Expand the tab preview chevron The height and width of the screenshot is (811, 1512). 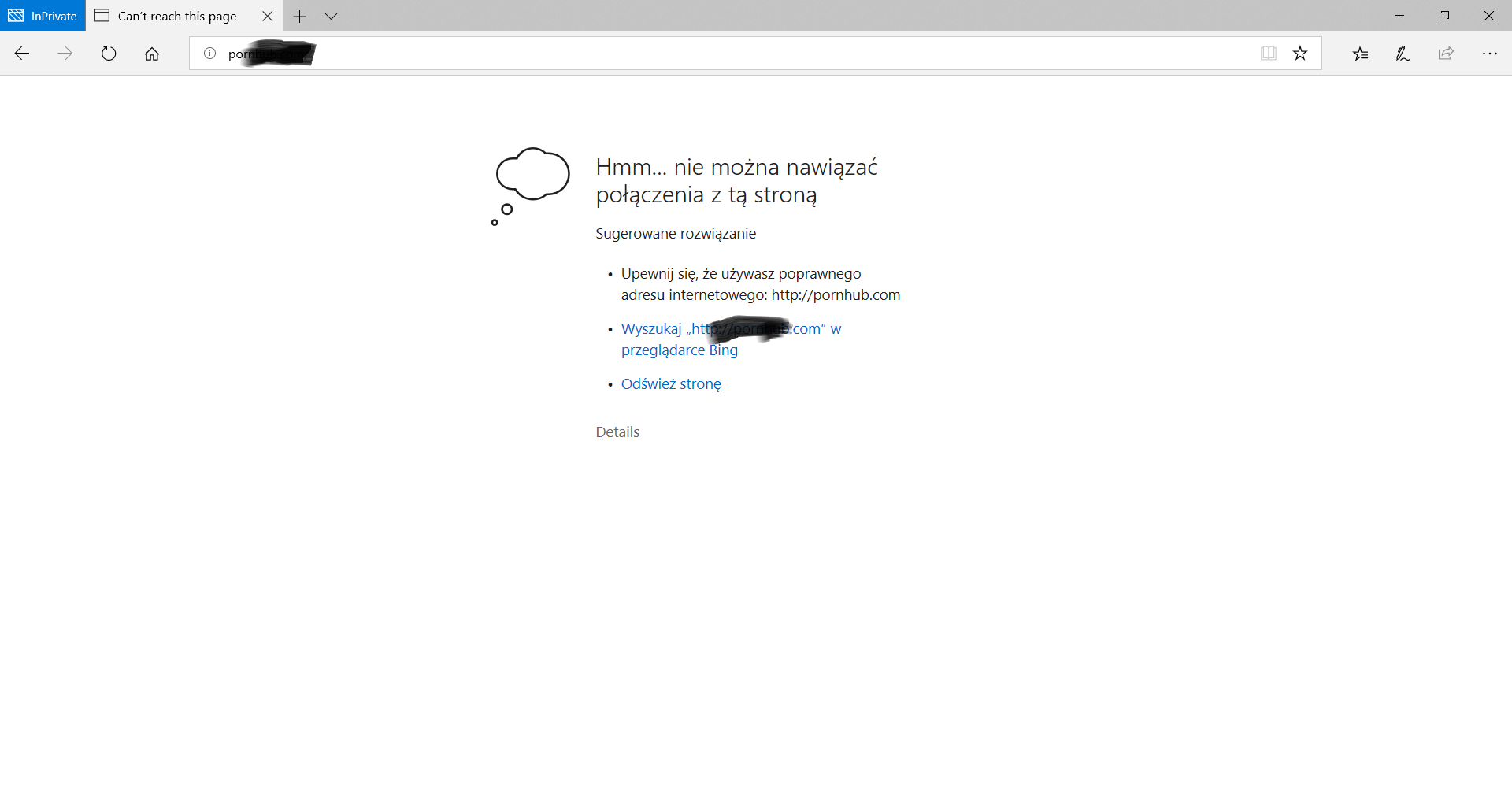(x=331, y=16)
